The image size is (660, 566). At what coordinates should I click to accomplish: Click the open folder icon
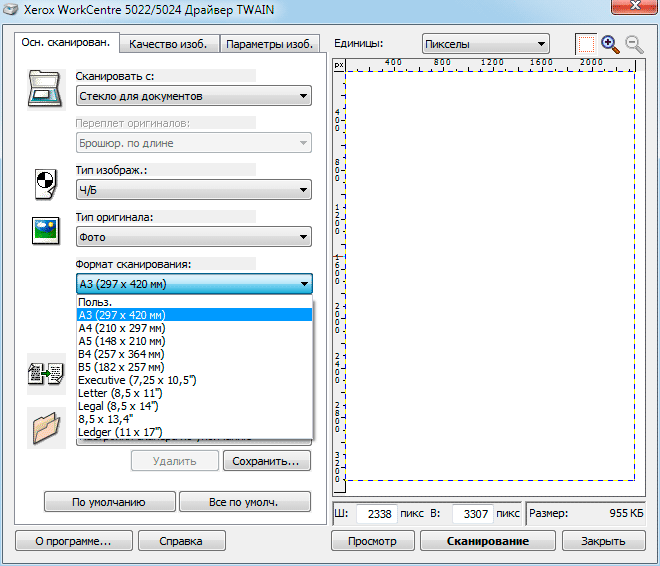point(46,428)
